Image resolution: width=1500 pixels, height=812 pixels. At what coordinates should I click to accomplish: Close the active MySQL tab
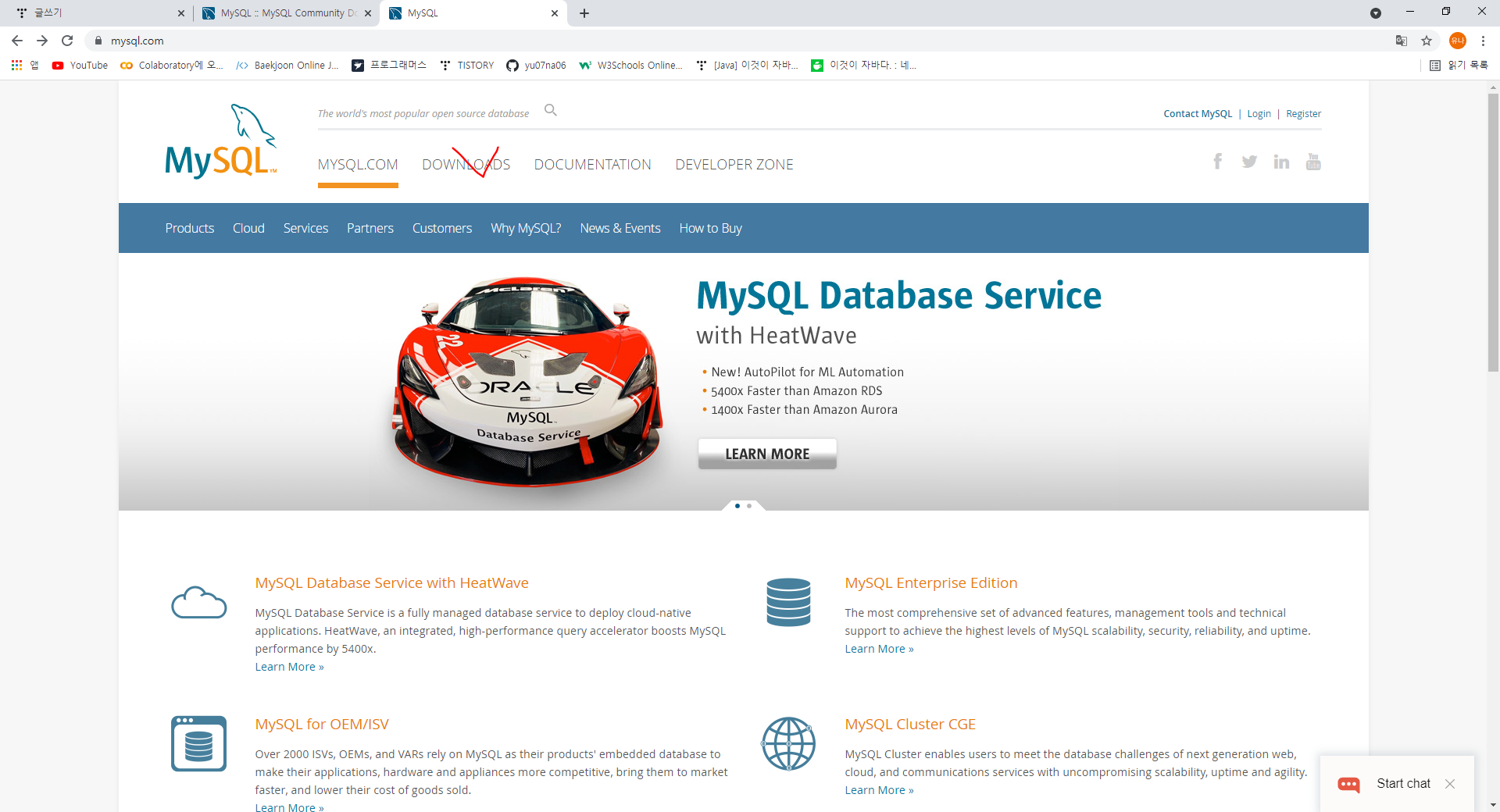[x=555, y=13]
